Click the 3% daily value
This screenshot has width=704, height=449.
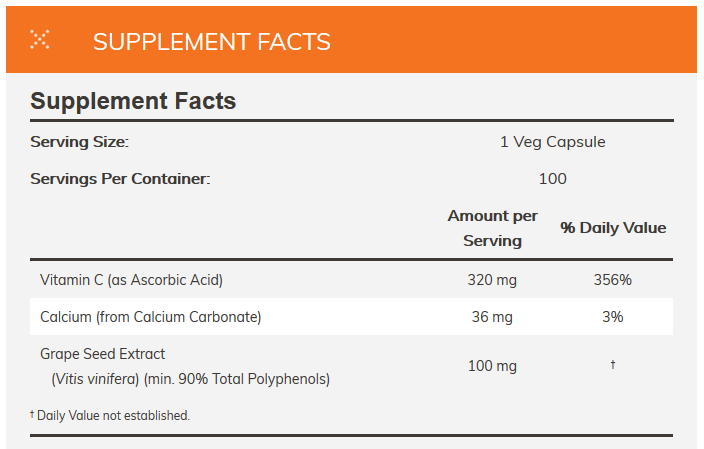click(x=612, y=317)
